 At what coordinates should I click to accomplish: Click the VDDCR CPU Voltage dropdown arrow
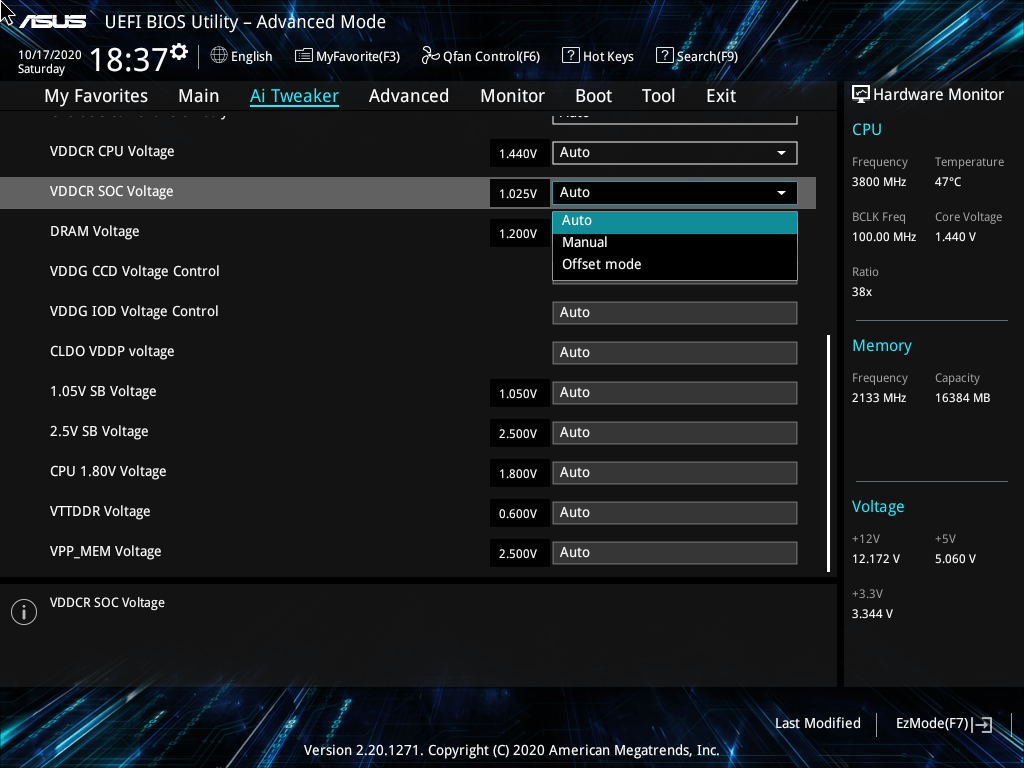781,153
